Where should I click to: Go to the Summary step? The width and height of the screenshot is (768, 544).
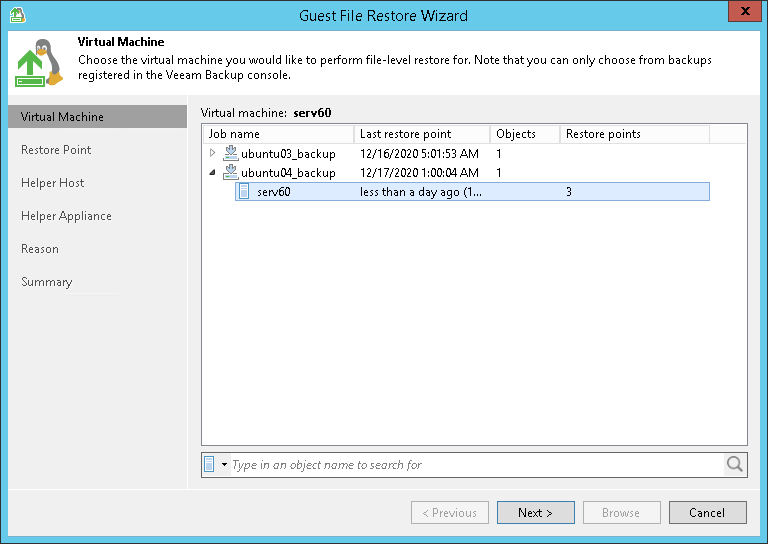coord(47,282)
